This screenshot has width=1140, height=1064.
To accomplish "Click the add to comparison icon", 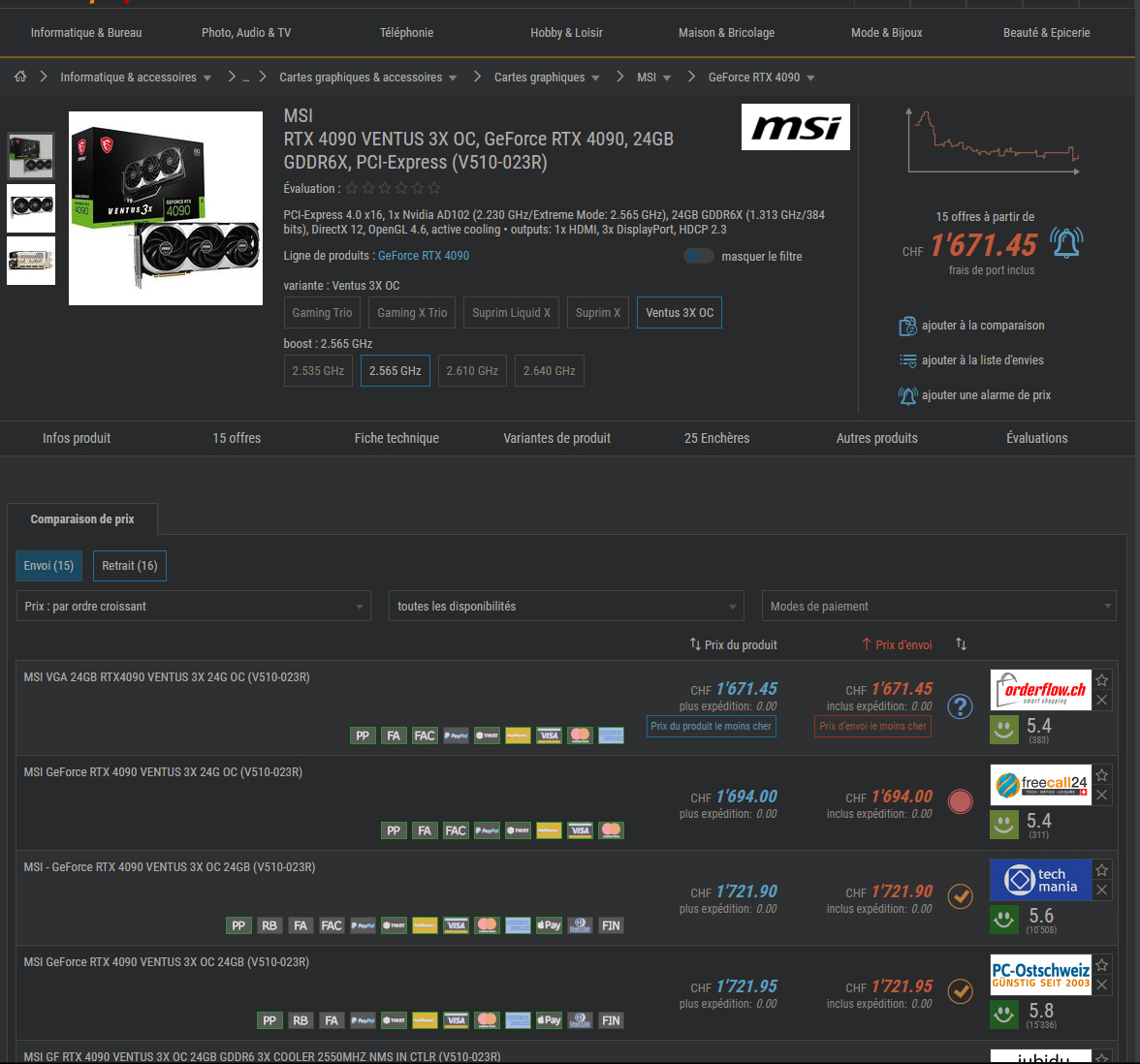I will pos(907,327).
